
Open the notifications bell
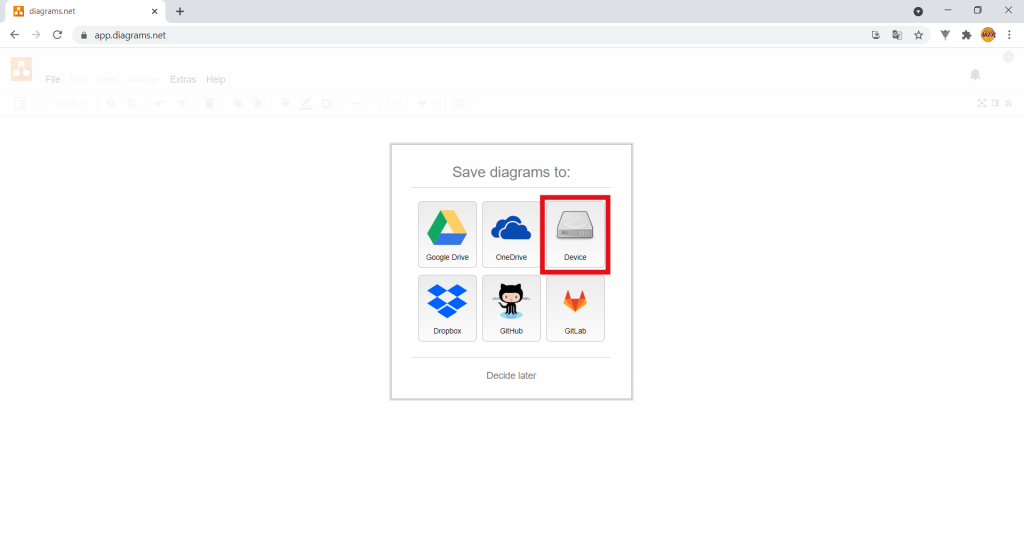click(975, 74)
